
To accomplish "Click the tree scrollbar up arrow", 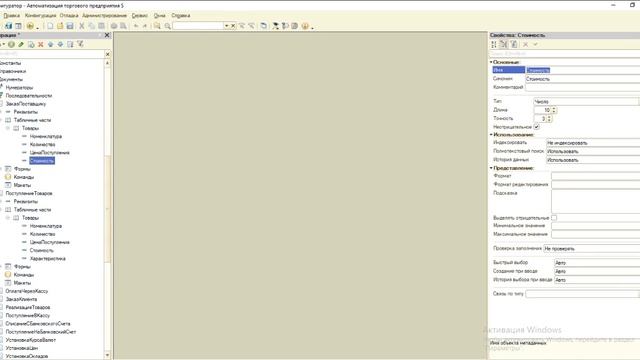I will coord(107,63).
